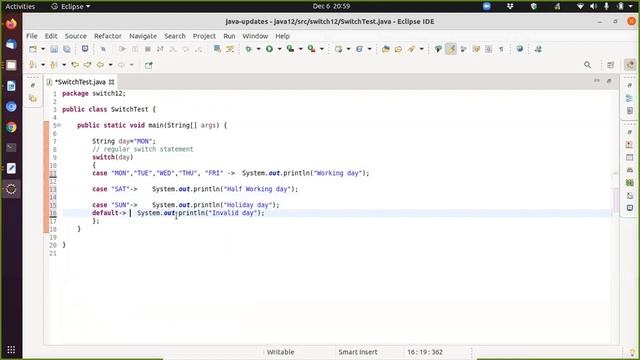Open the Debug configurations dropdown arrow
This screenshot has width=640, height=360.
258,49
